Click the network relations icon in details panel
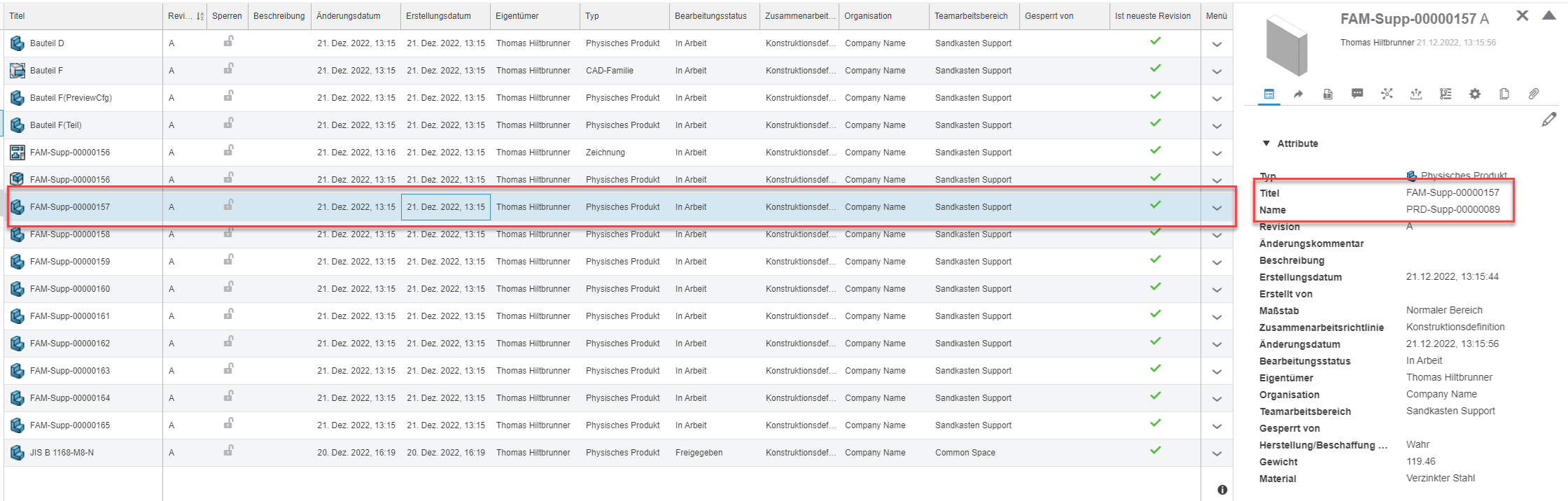1568x501 pixels. pyautogui.click(x=1387, y=94)
